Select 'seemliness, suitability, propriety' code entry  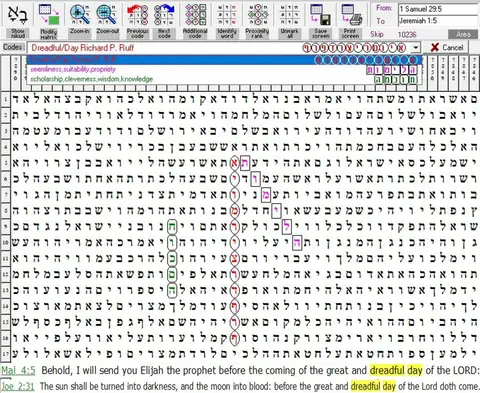point(224,70)
